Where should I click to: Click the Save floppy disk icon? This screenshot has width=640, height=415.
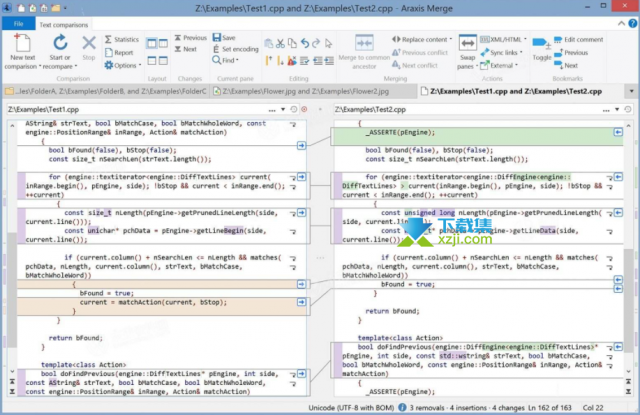[x=217, y=37]
